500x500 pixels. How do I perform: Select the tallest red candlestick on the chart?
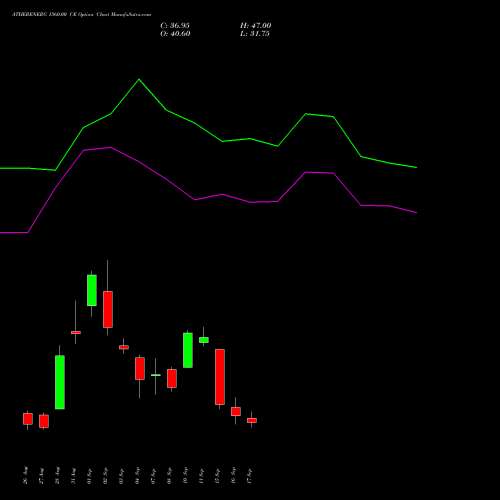pos(220,377)
